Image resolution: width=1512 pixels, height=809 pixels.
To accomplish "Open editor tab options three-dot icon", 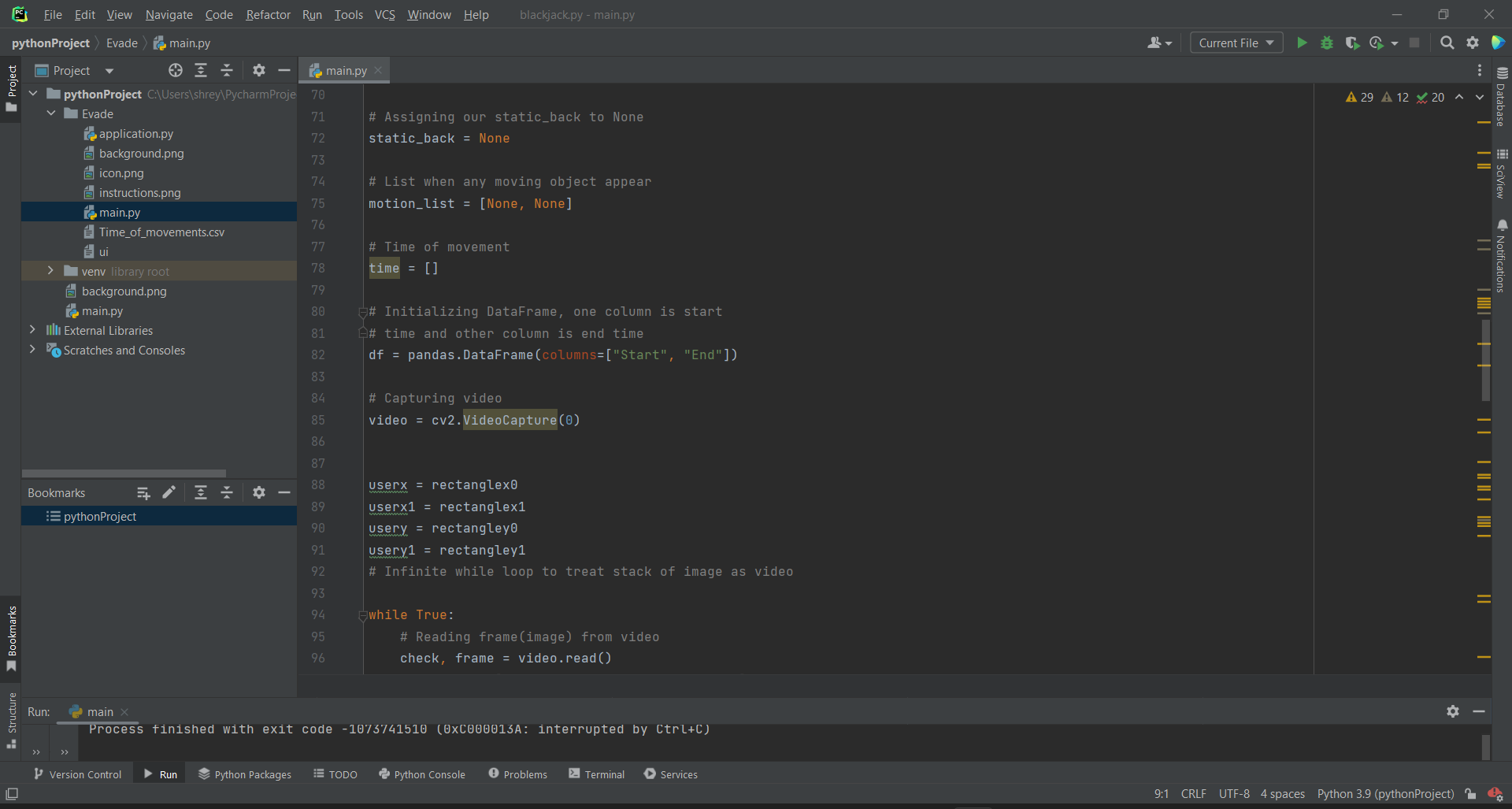I will [x=1480, y=71].
